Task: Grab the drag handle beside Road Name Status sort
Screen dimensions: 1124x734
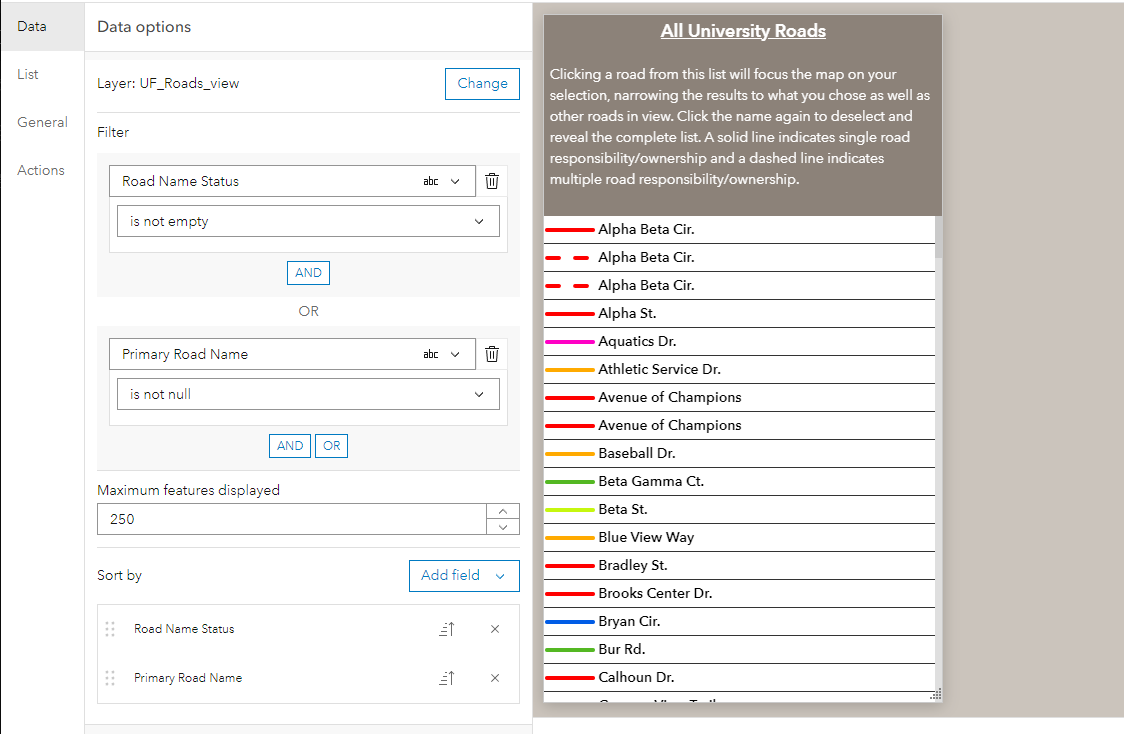Action: (110, 629)
